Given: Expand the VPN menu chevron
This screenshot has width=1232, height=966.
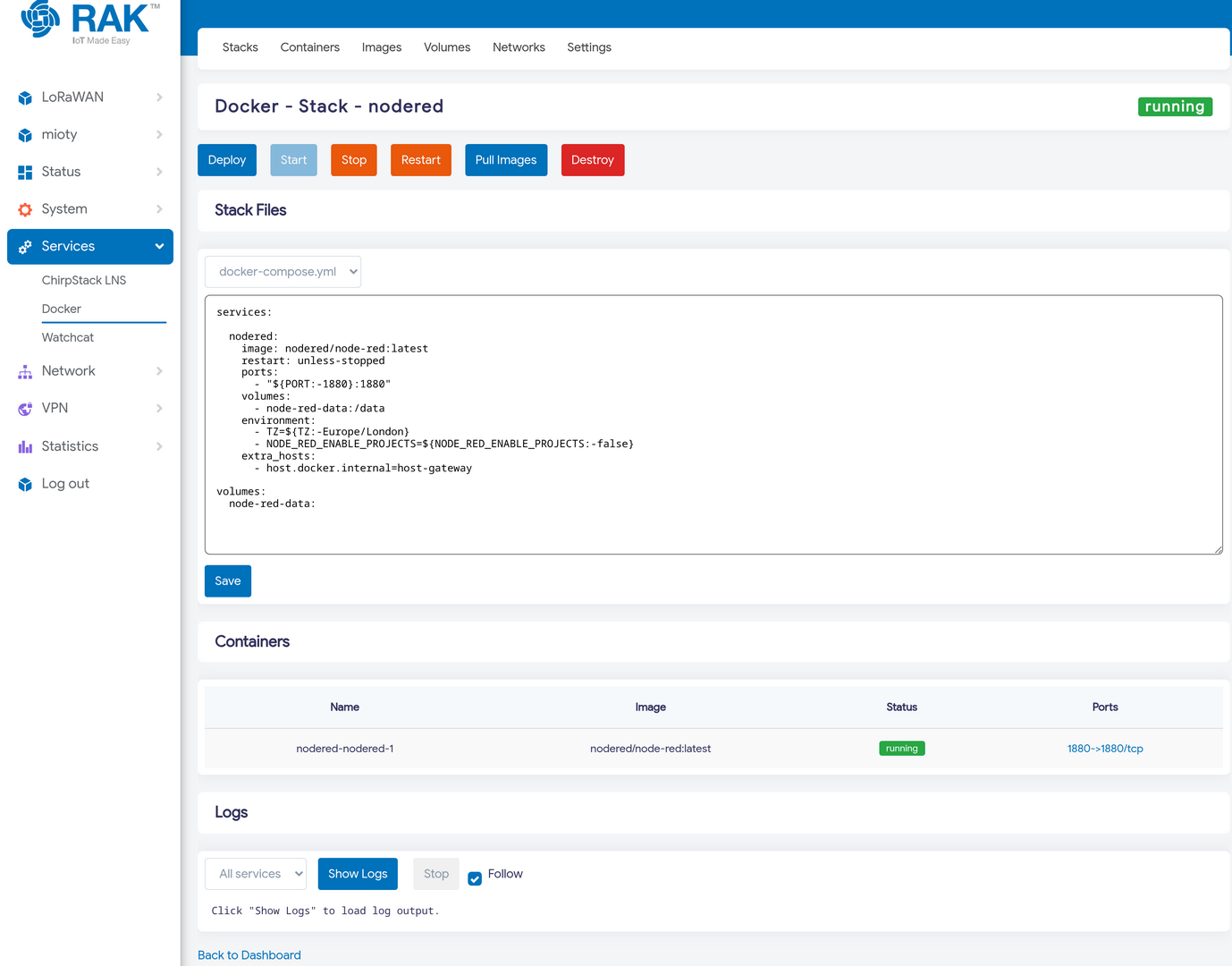Looking at the screenshot, I should coord(159,409).
